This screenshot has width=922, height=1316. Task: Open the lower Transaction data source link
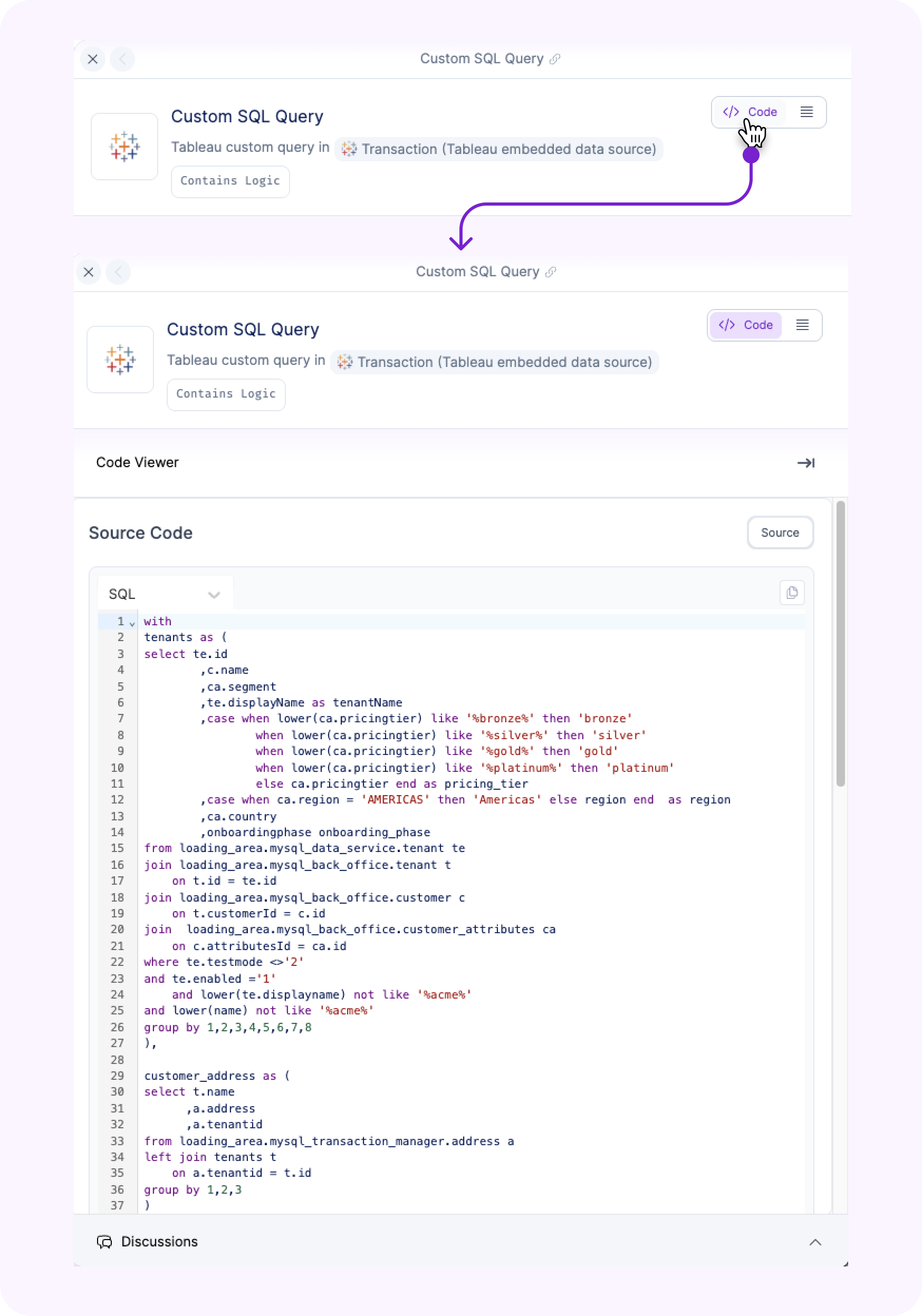click(494, 362)
